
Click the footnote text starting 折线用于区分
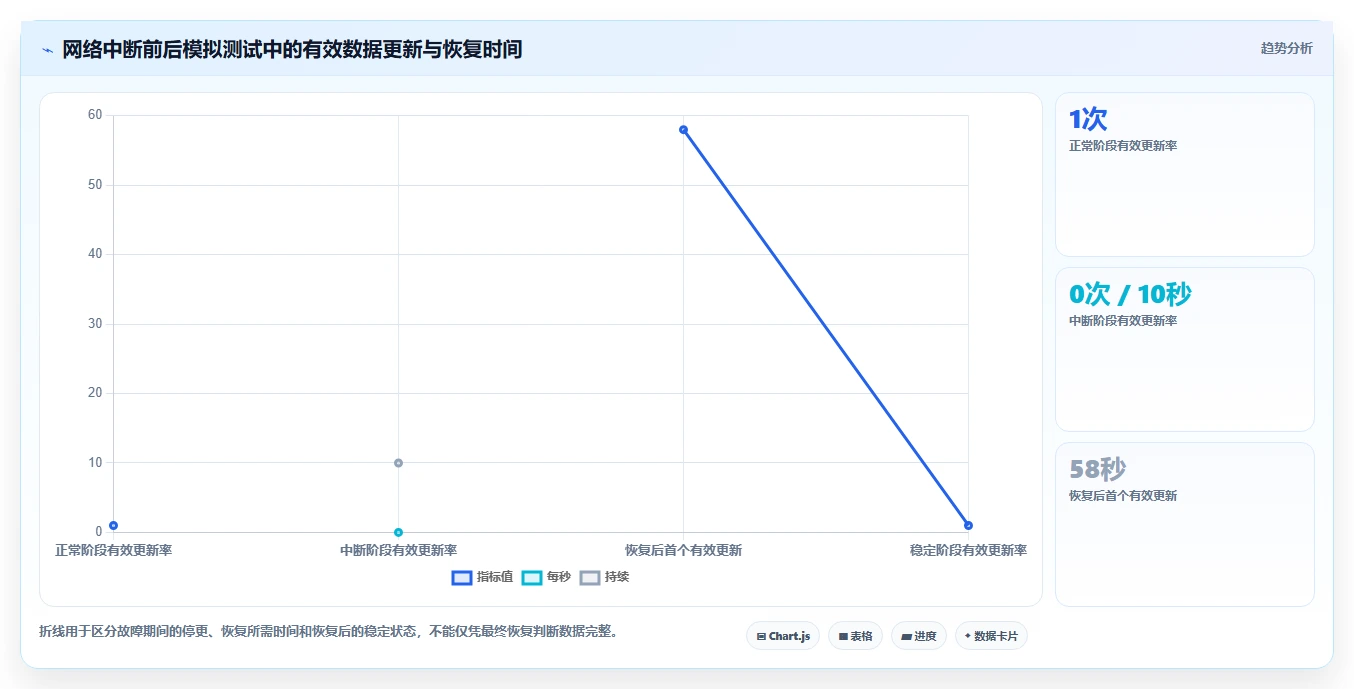click(x=328, y=631)
